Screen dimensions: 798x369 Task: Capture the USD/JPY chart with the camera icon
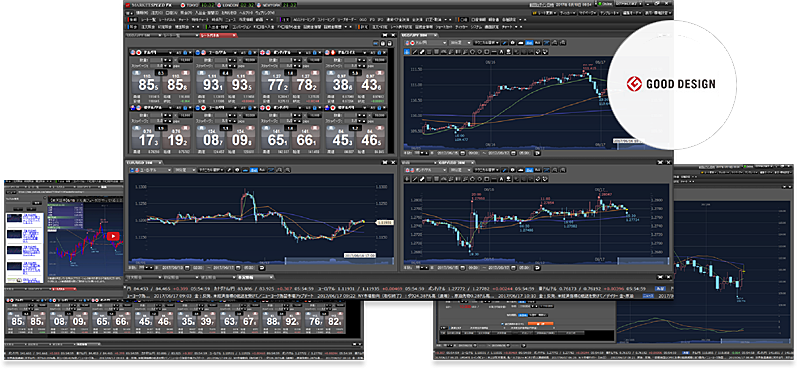point(512,43)
